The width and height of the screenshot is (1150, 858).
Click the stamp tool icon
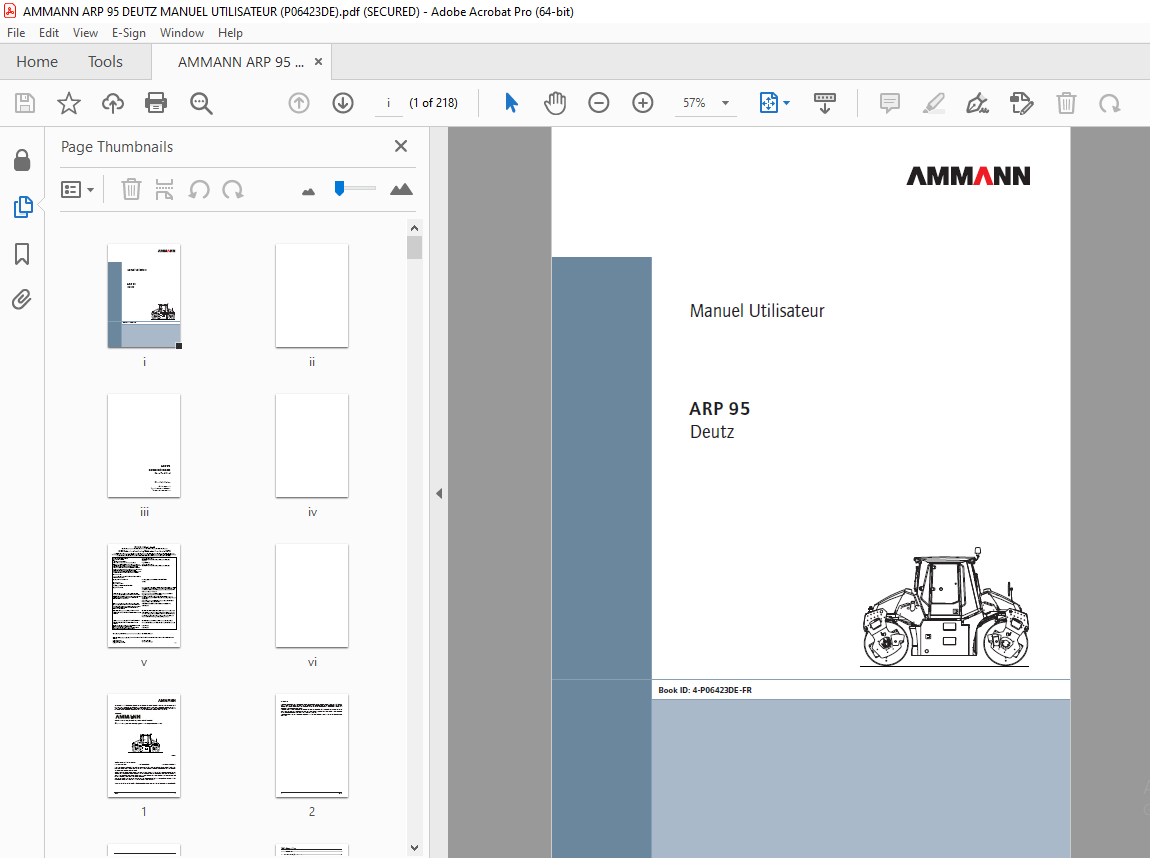click(x=1022, y=103)
